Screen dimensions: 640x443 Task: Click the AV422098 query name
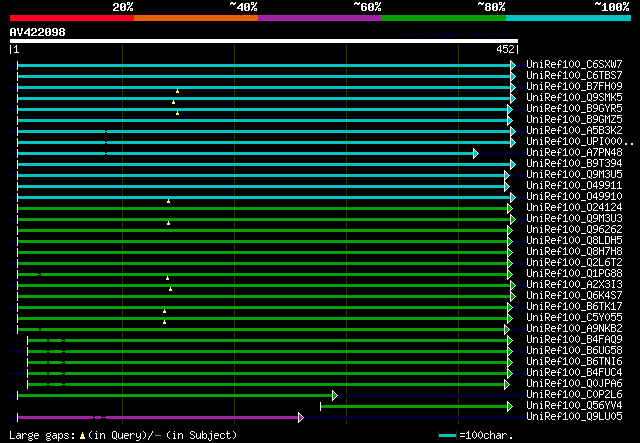37,32
